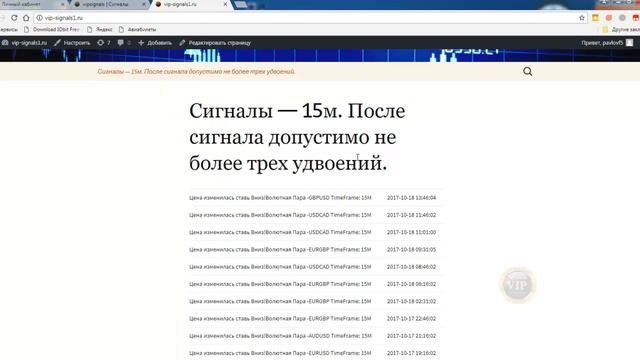This screenshot has width=640, height=360.
Task: Open the Авиабилеты bookmark
Action: point(138,29)
